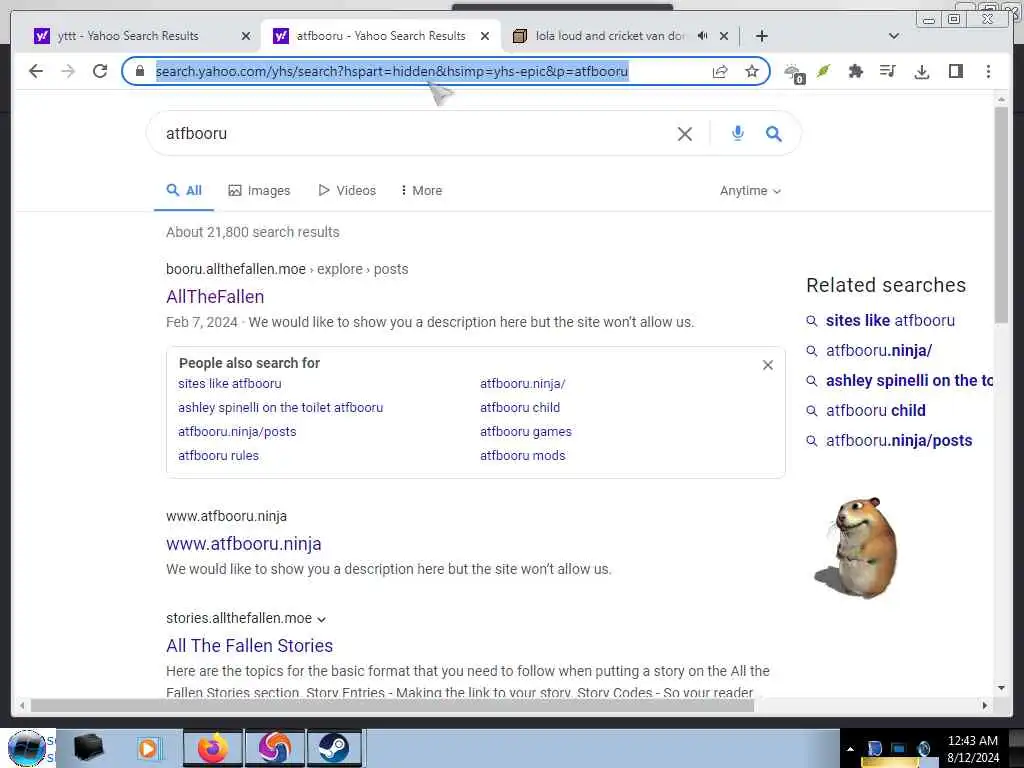This screenshot has width=1024, height=768.
Task: Click the horizontal scrollbar thumb
Action: pyautogui.click(x=392, y=705)
